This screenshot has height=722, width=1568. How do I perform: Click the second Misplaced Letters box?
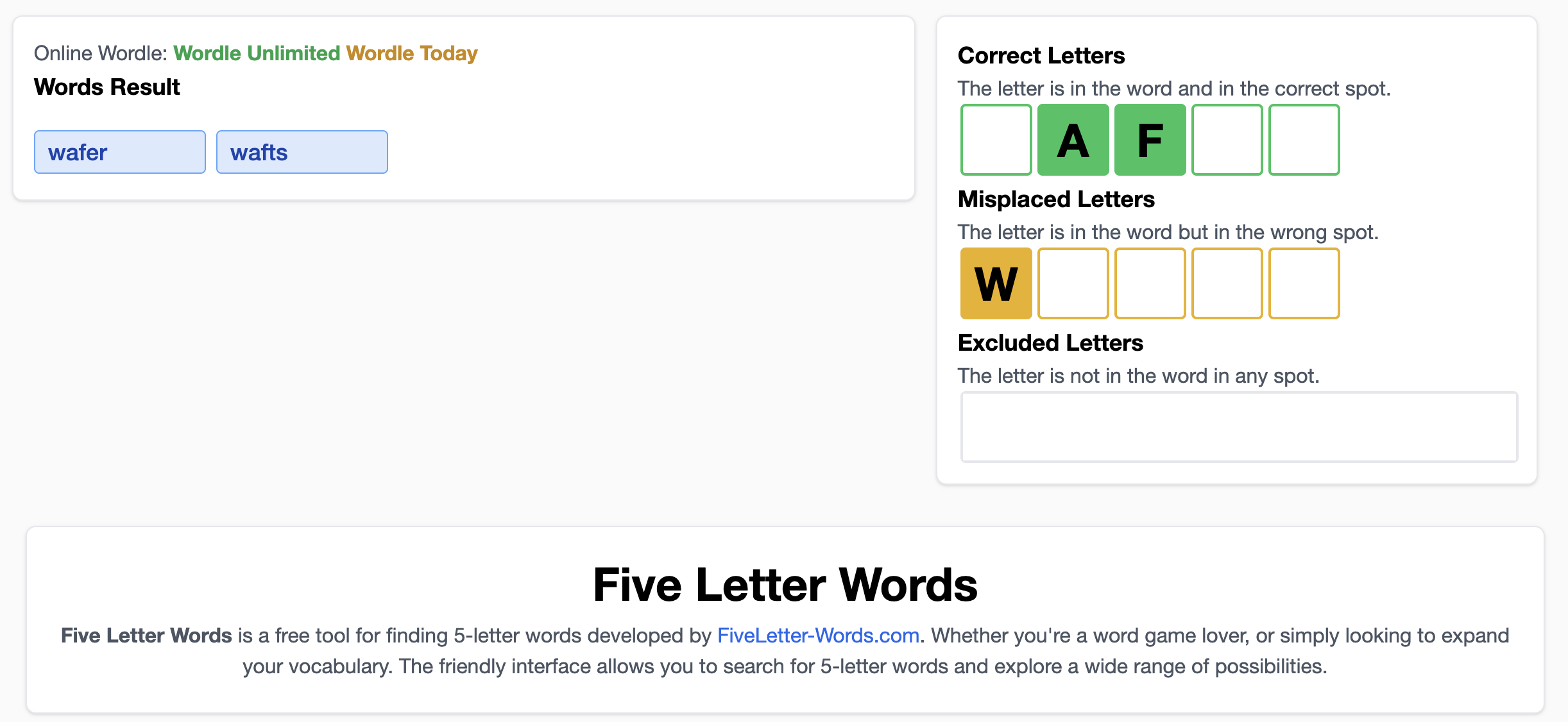pyautogui.click(x=1073, y=283)
